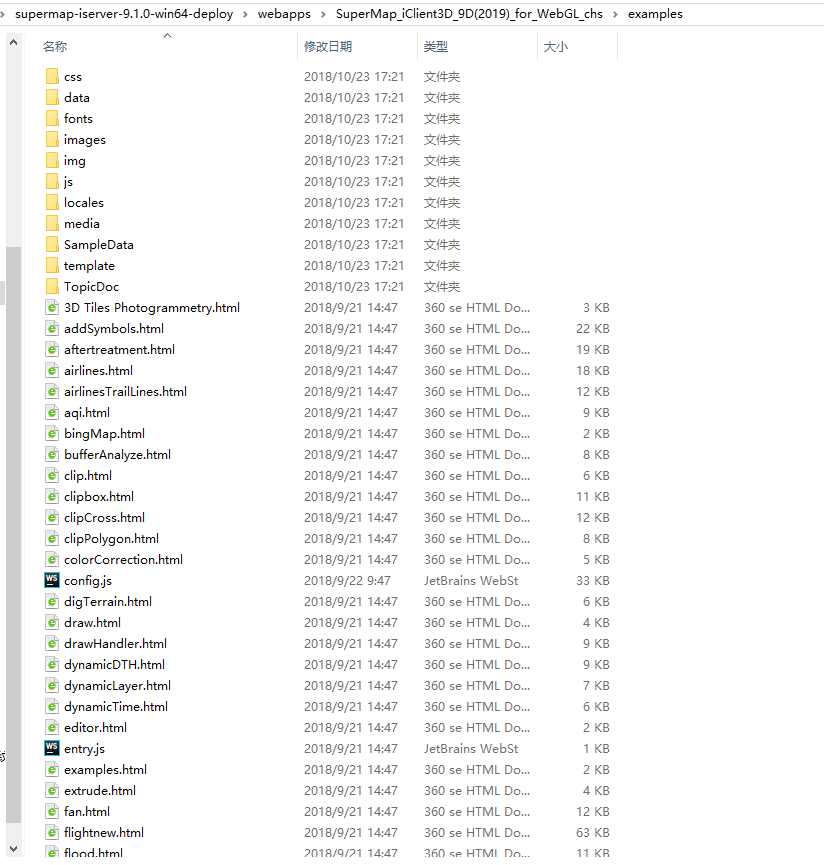Click the 63 KB size of flightnew.html
824x865 pixels.
click(593, 832)
